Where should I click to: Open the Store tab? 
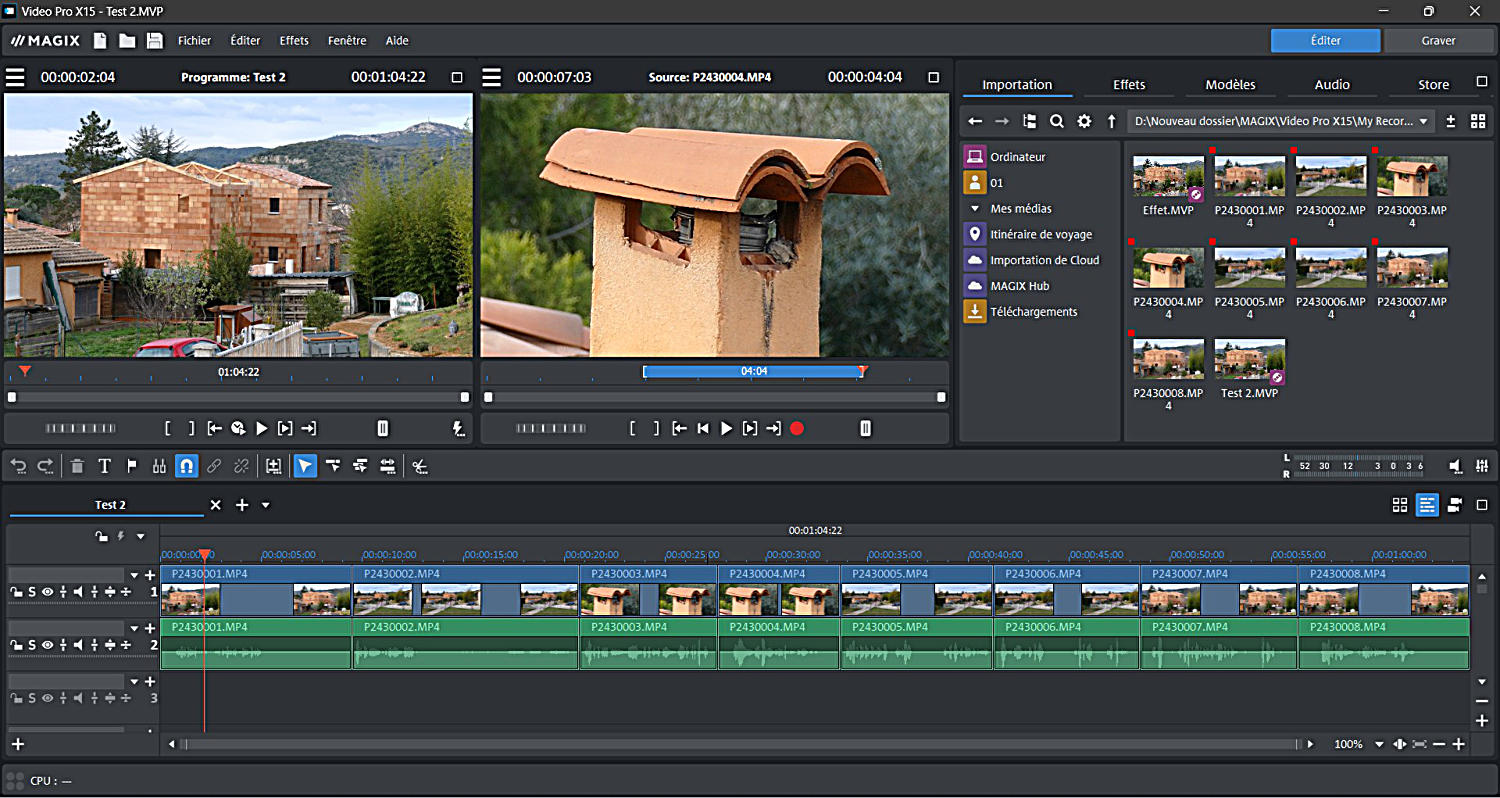(x=1433, y=85)
